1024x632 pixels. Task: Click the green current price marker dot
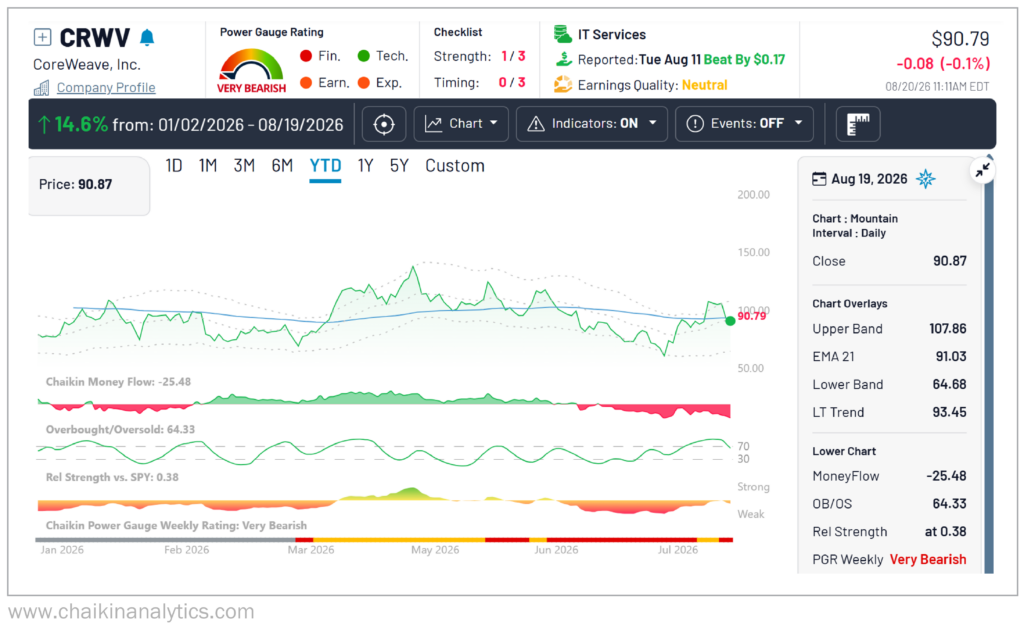pyautogui.click(x=730, y=321)
